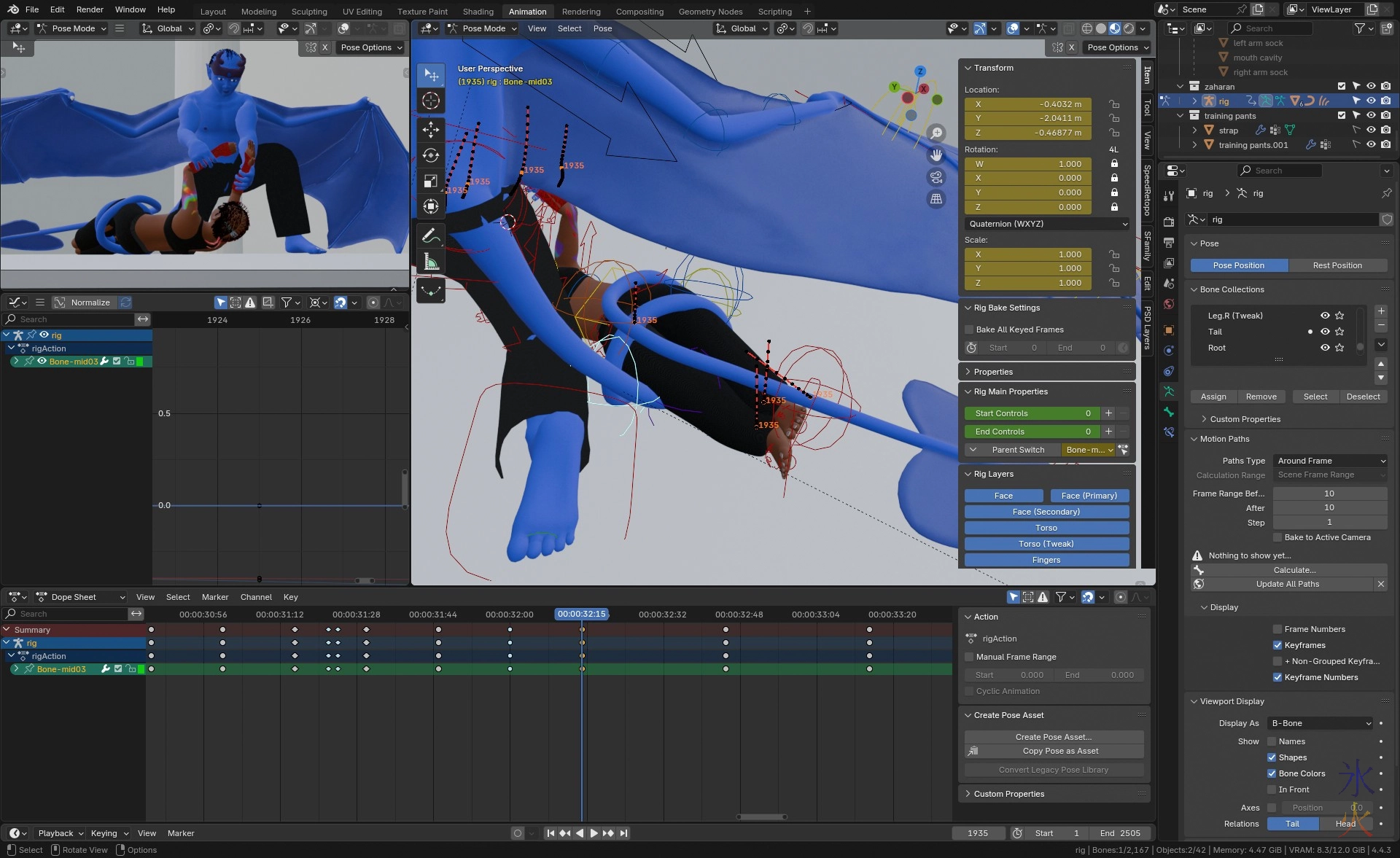Screen dimensions: 1400x858
Task: Click the Calculate... motion paths button
Action: click(1294, 570)
